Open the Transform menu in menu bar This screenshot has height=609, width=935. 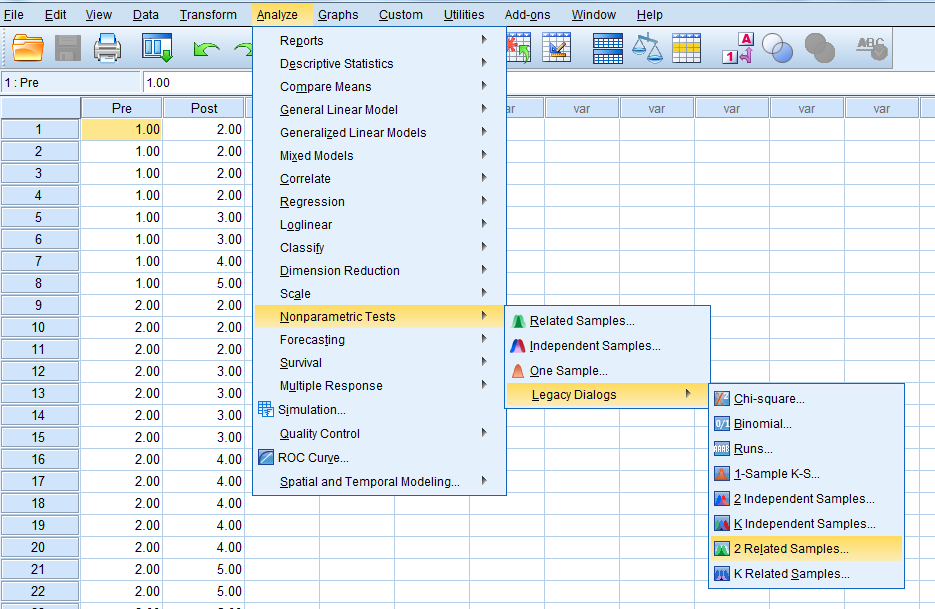click(208, 14)
